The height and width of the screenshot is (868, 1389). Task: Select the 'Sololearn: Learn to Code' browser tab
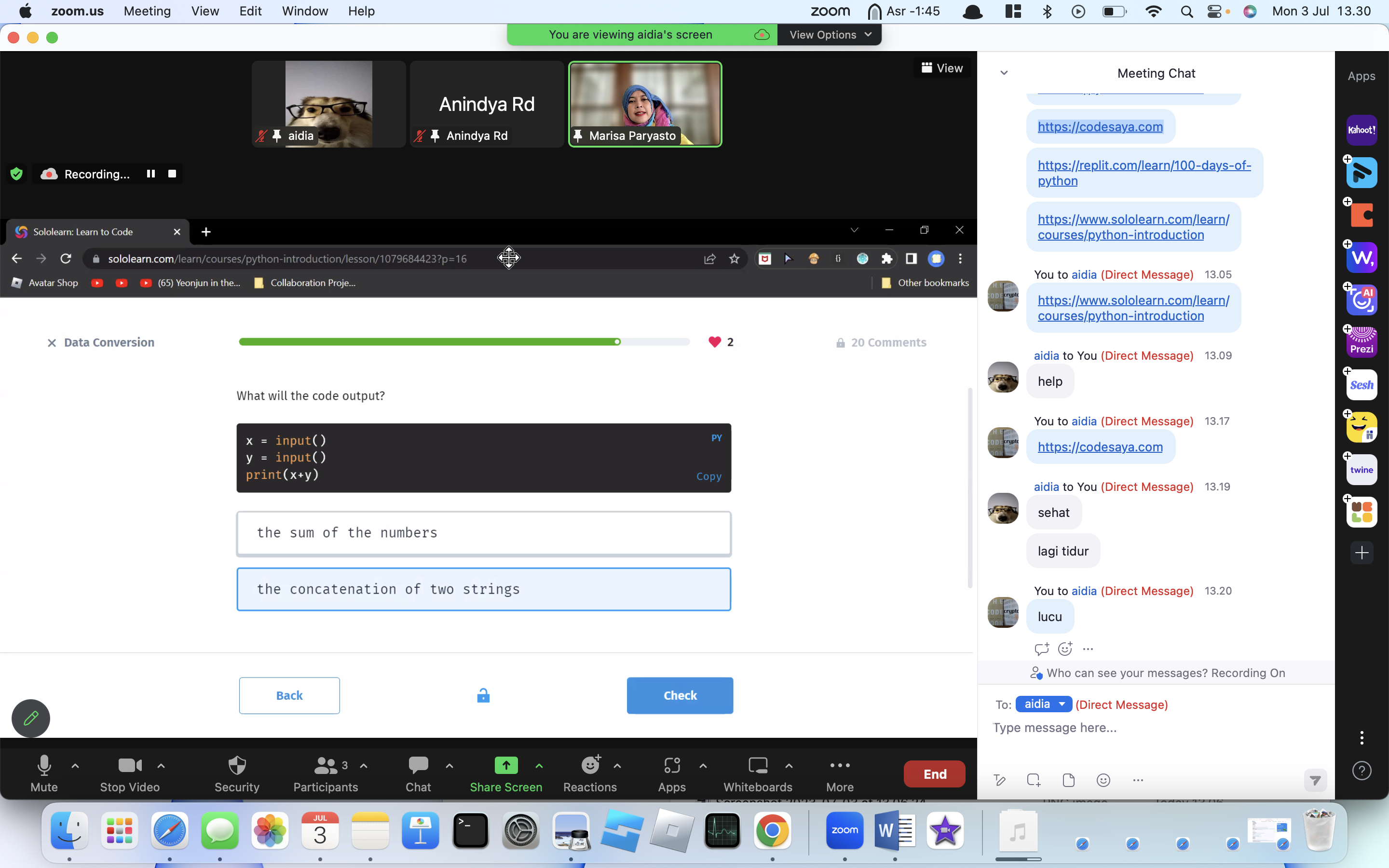[x=97, y=232]
